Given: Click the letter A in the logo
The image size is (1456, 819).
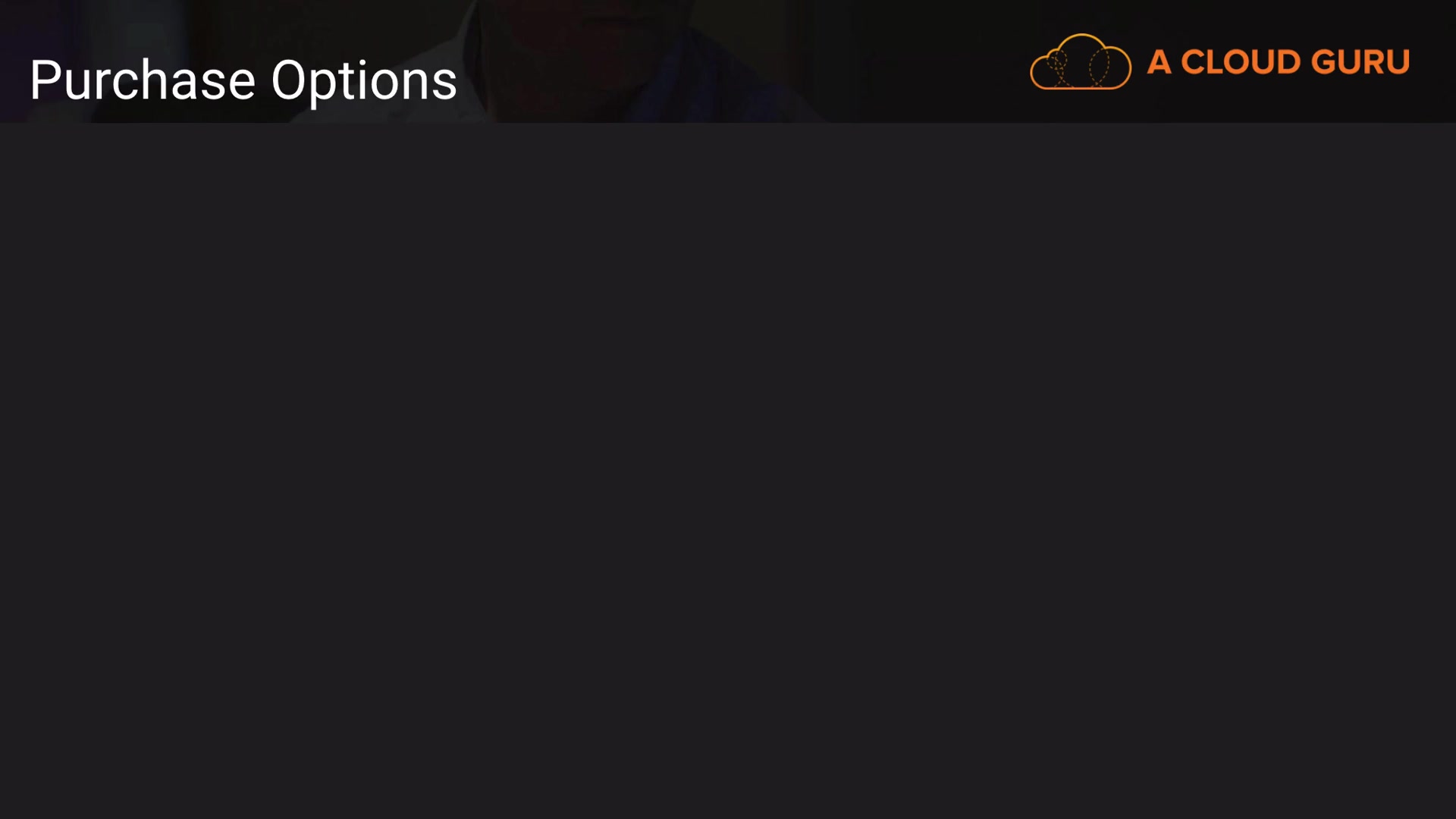Looking at the screenshot, I should click(1158, 62).
